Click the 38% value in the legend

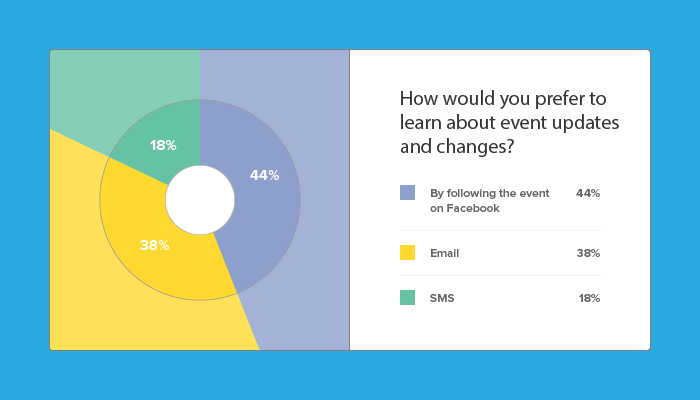(588, 253)
